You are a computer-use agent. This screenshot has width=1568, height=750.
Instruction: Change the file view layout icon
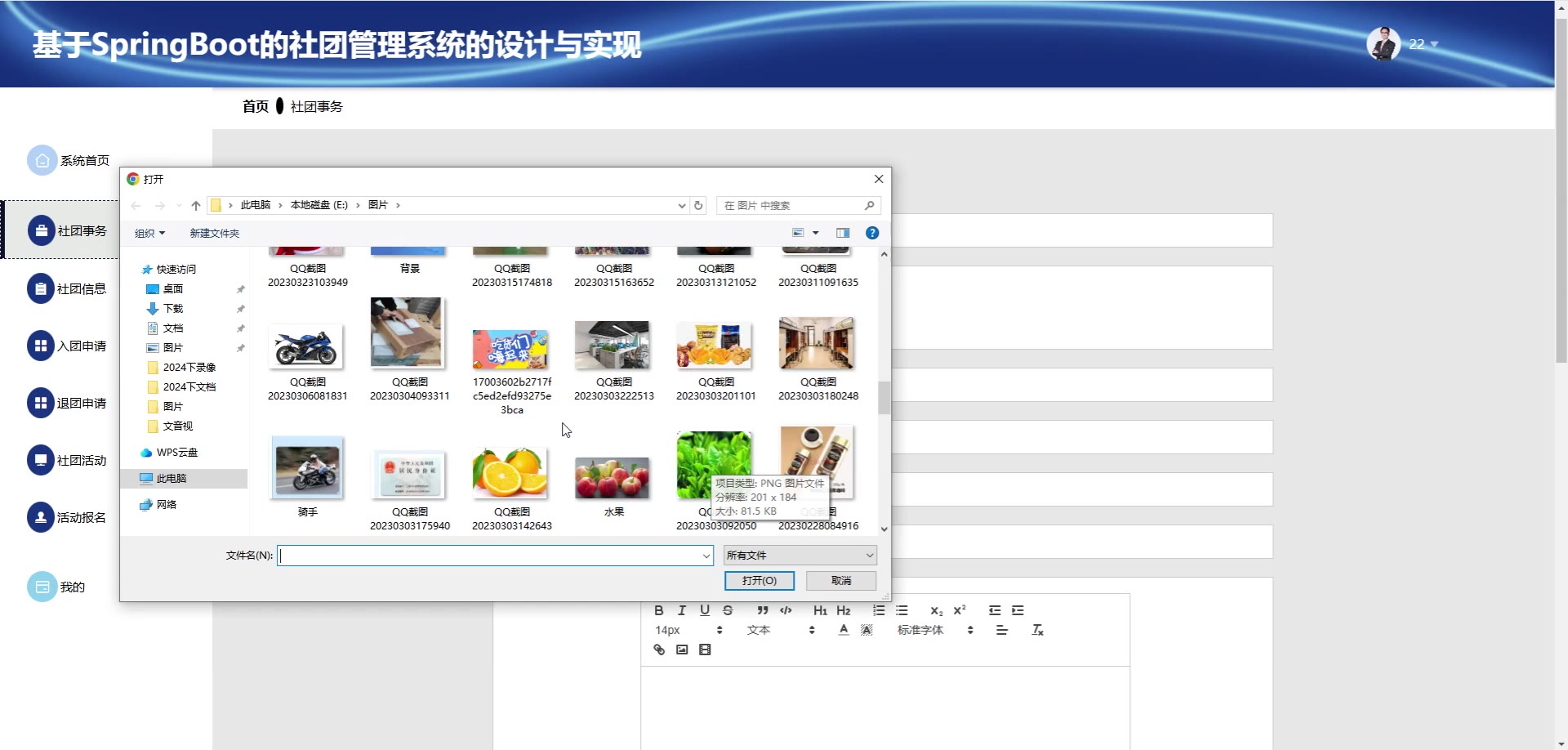tap(798, 233)
